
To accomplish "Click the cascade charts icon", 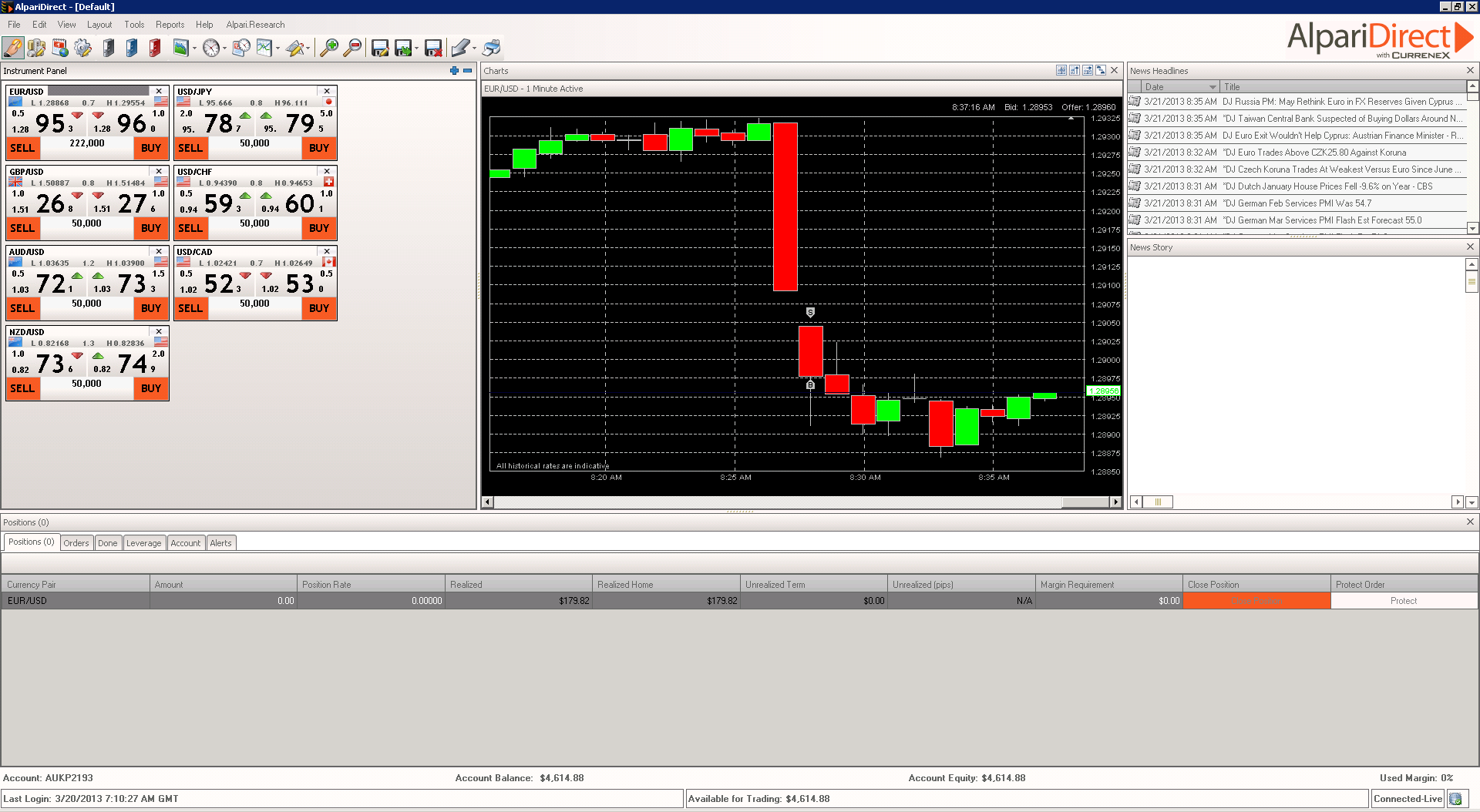I will 1101,70.
